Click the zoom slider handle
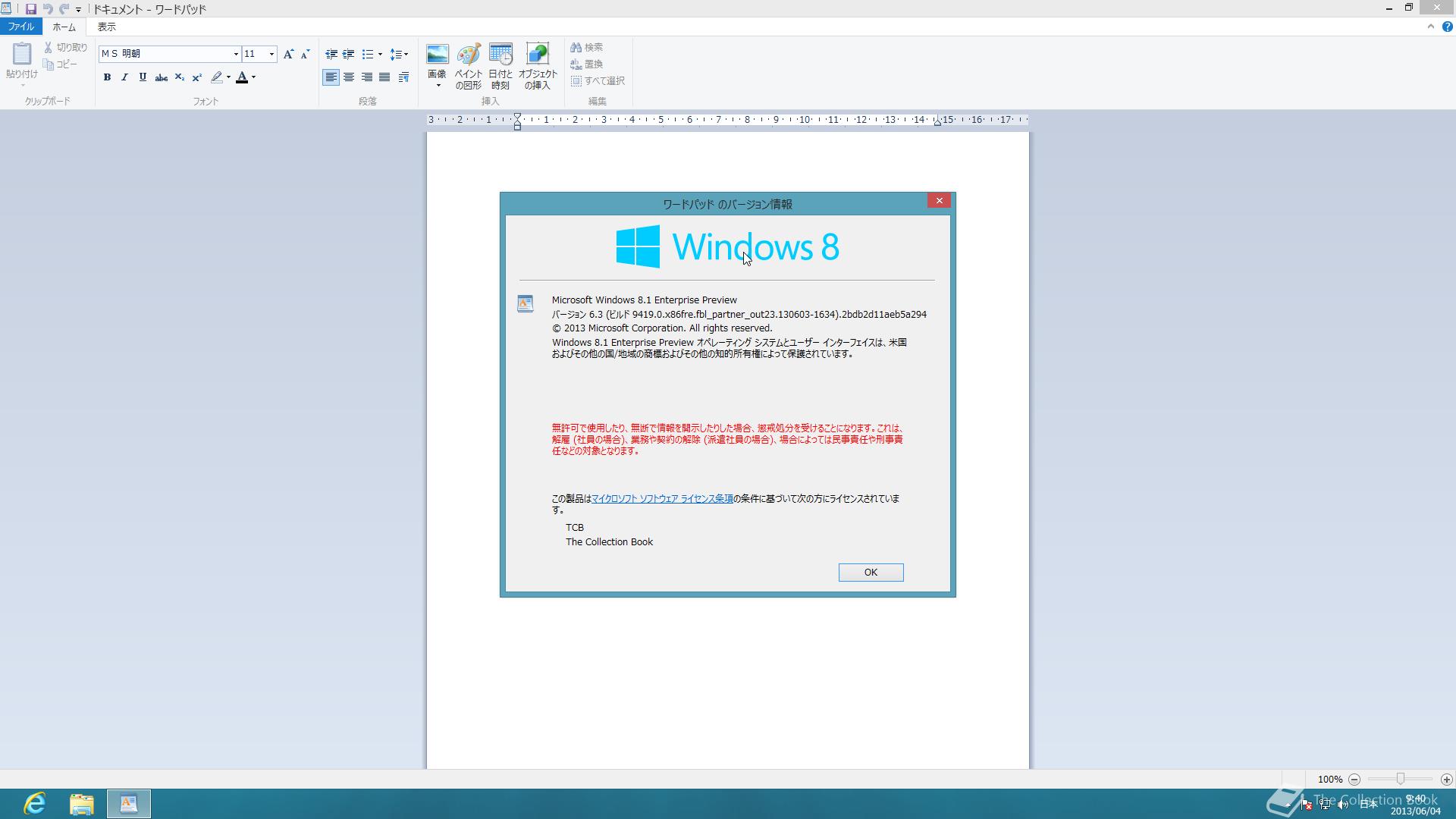The image size is (1456, 819). point(1400,779)
